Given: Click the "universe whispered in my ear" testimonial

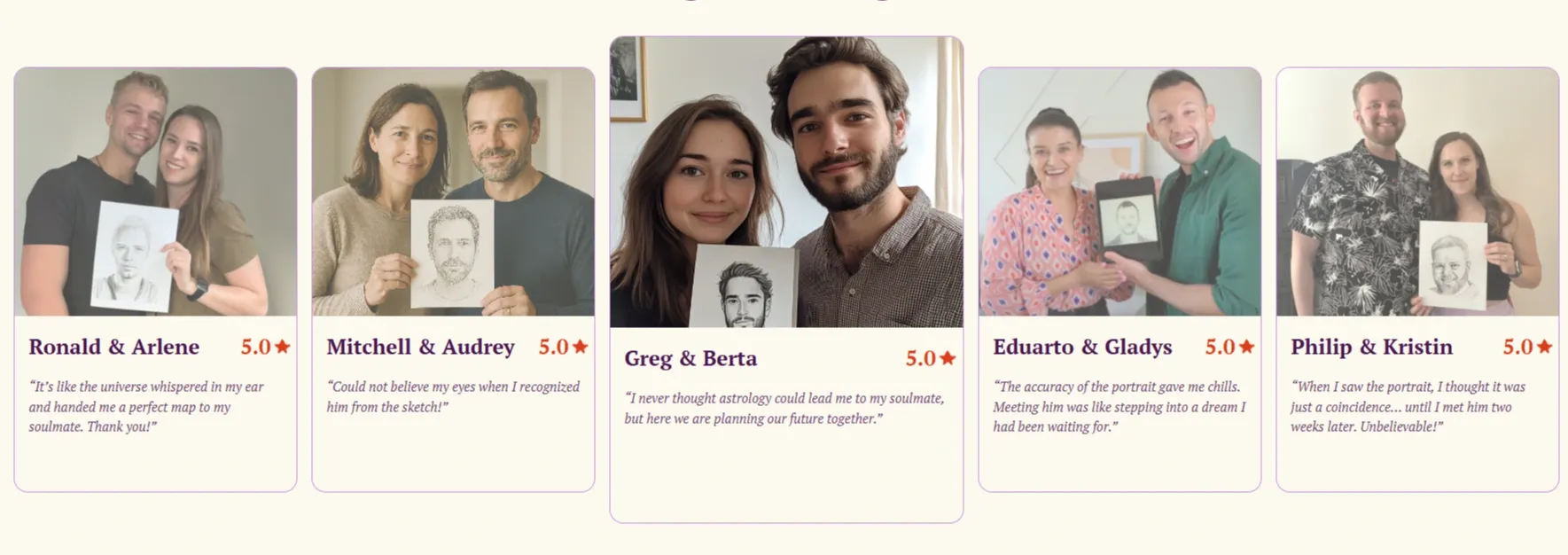Looking at the screenshot, I should click(146, 406).
